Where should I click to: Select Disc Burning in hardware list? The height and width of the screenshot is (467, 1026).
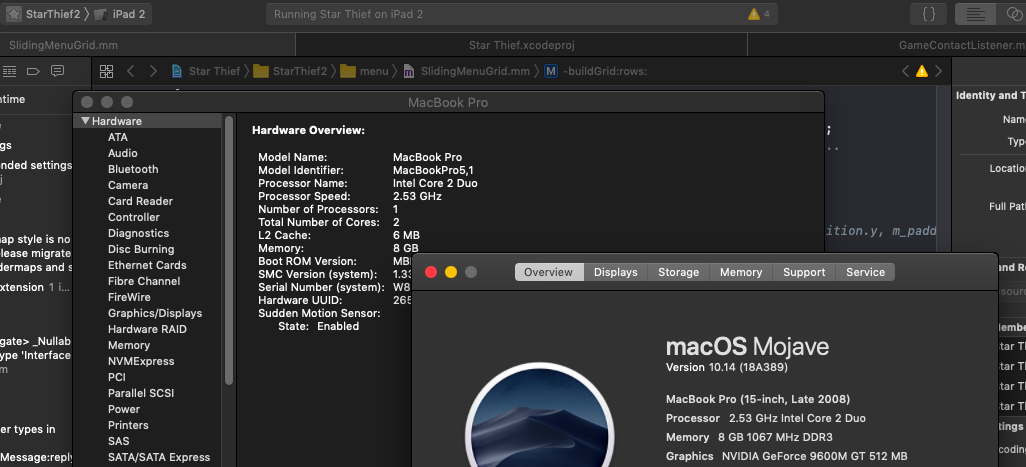pyautogui.click(x=141, y=249)
